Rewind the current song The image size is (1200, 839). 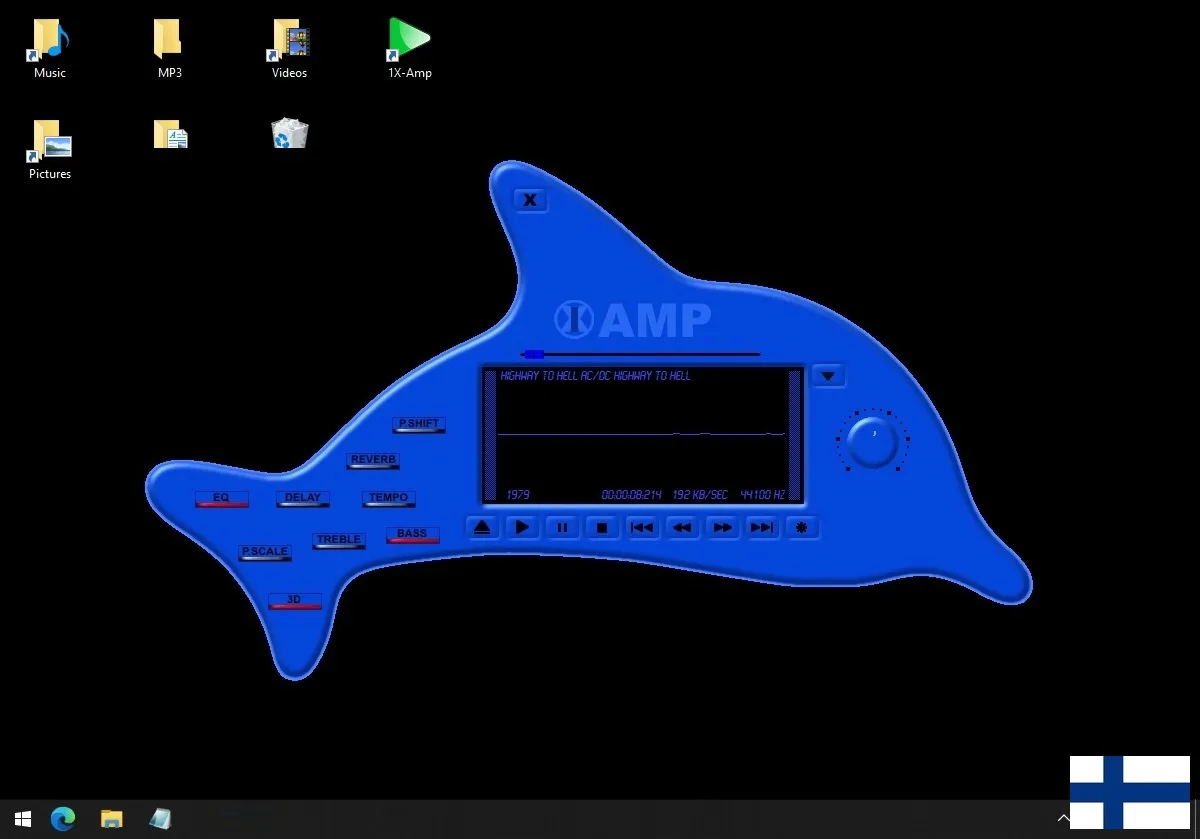pos(682,527)
